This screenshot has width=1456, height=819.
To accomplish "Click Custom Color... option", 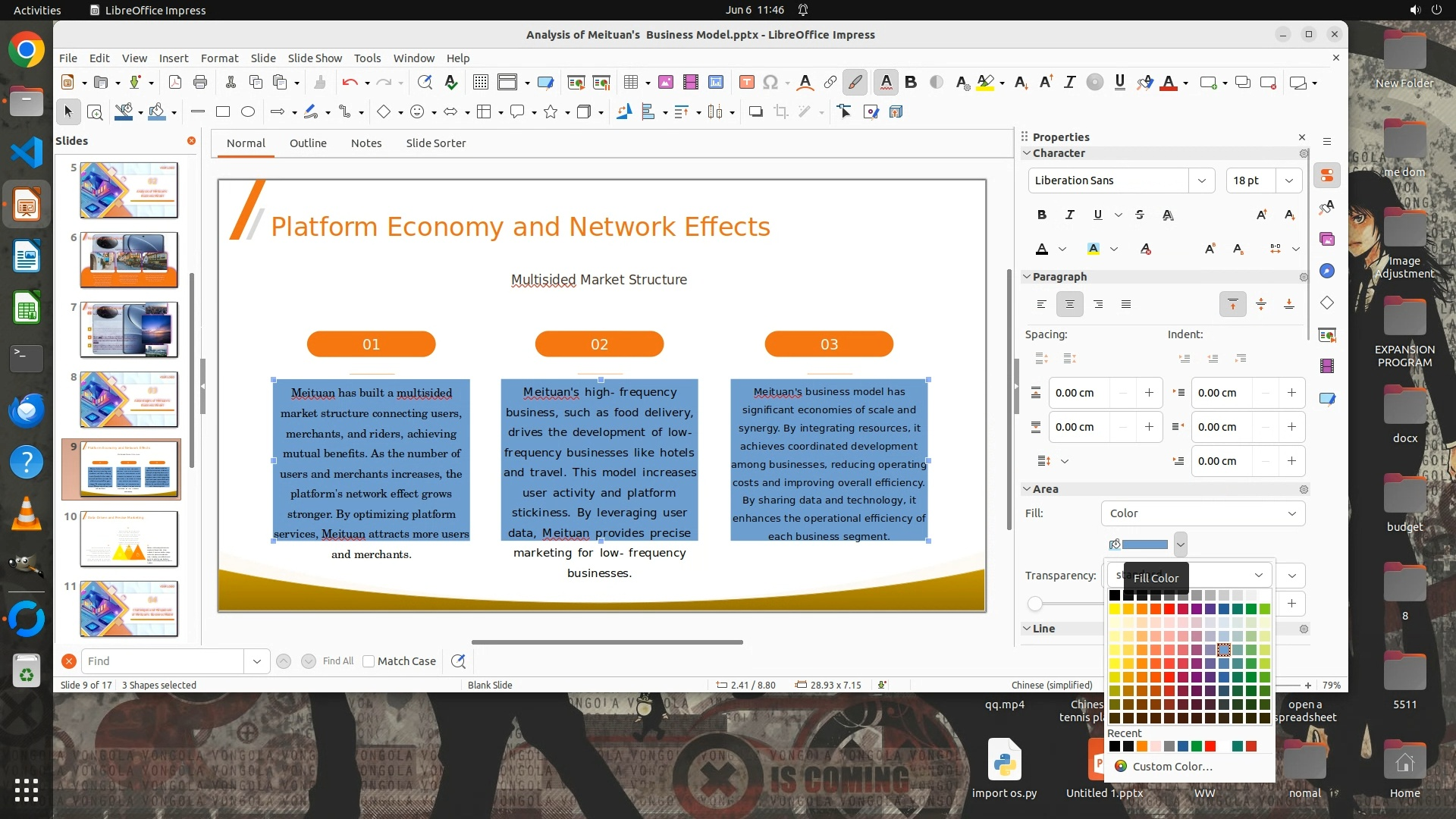I will [x=1172, y=767].
